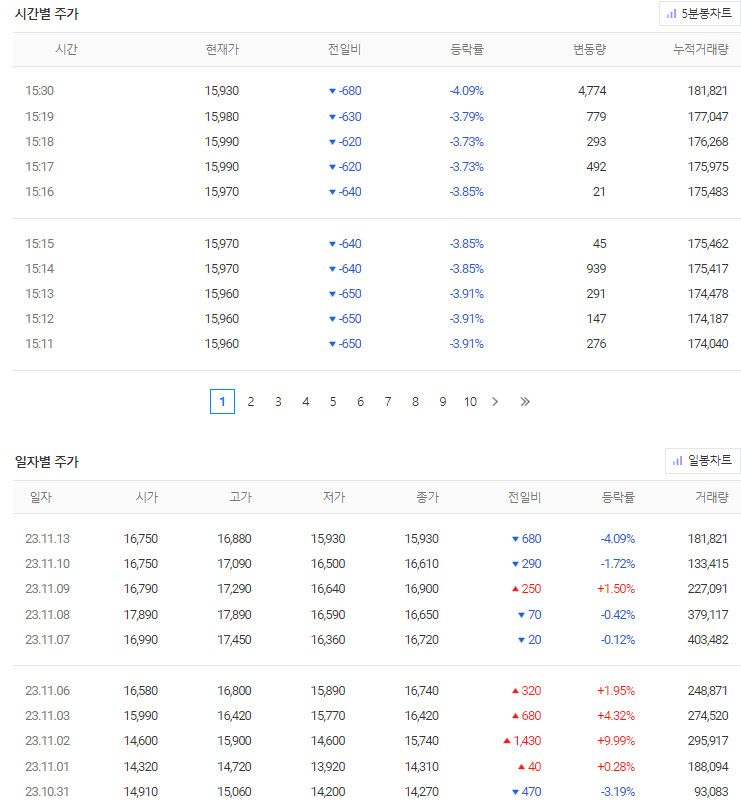Click the 누적거래량 column header
The width and height of the screenshot is (741, 804).
pos(700,50)
